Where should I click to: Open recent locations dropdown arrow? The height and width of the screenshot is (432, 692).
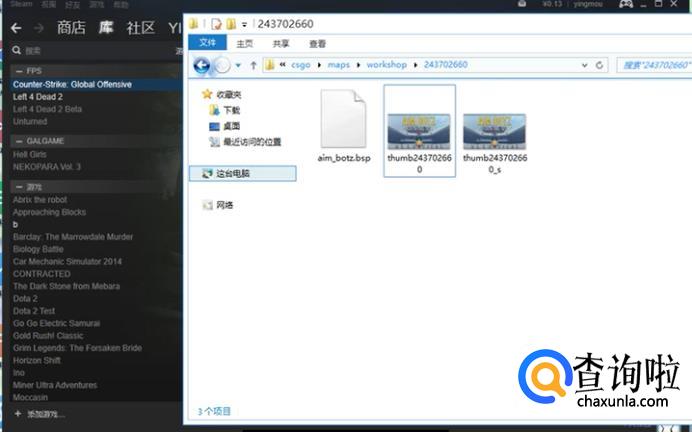click(x=238, y=66)
